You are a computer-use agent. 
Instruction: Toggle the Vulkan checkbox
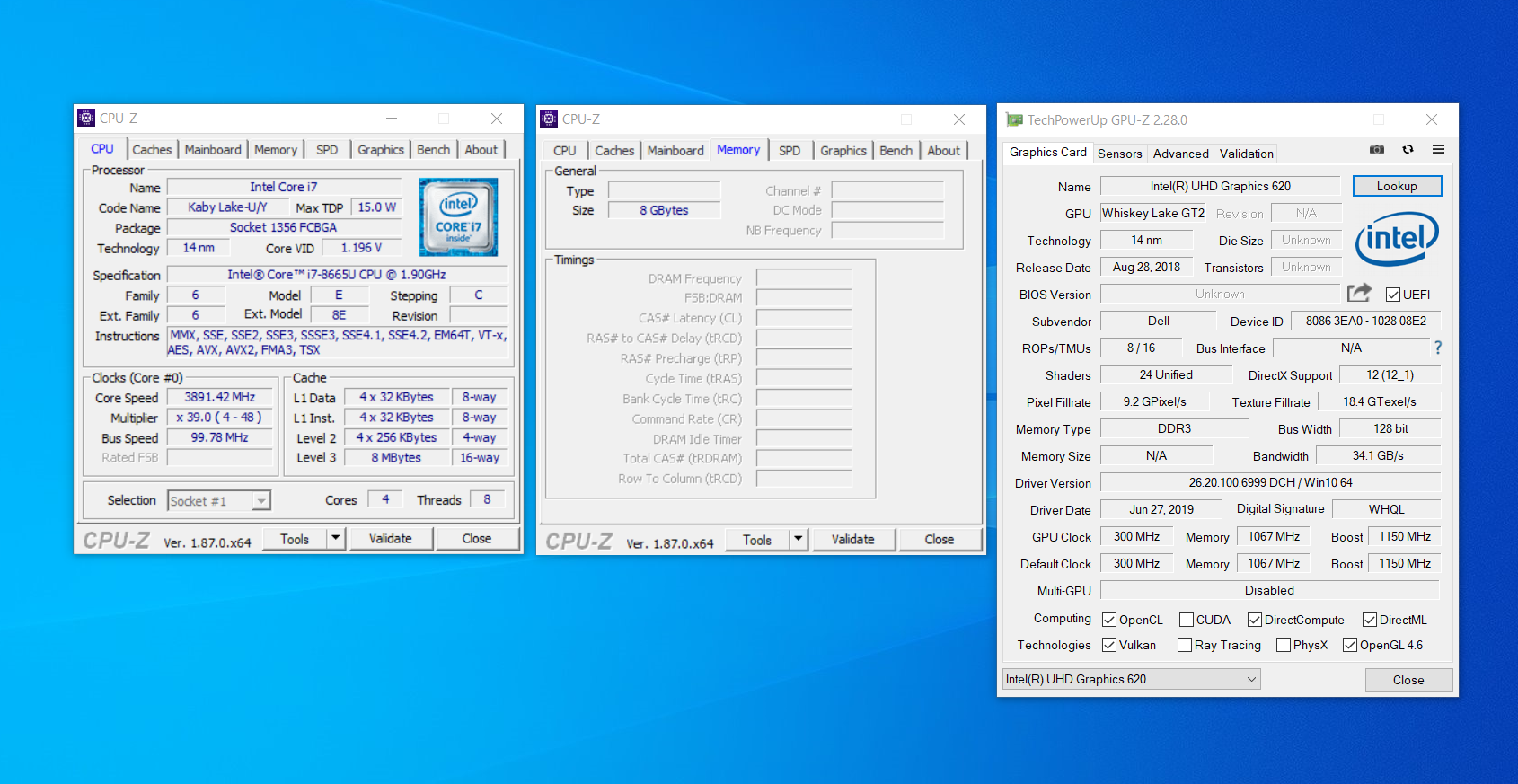[1109, 645]
